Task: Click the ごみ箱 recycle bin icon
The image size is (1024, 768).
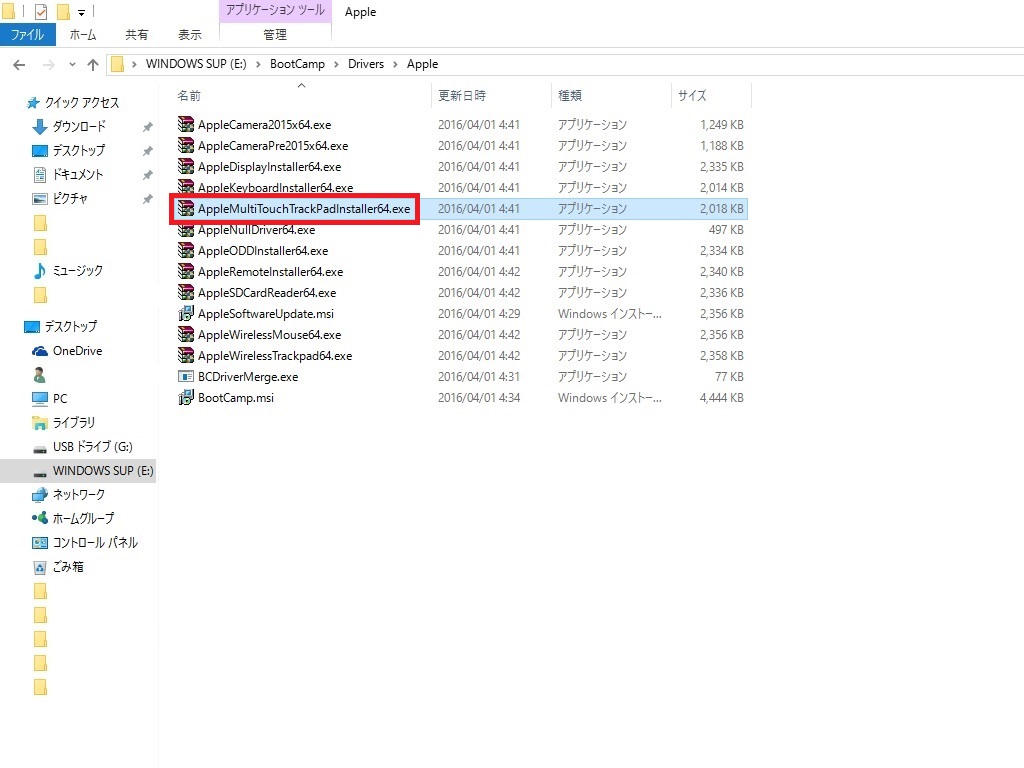Action: (40, 567)
